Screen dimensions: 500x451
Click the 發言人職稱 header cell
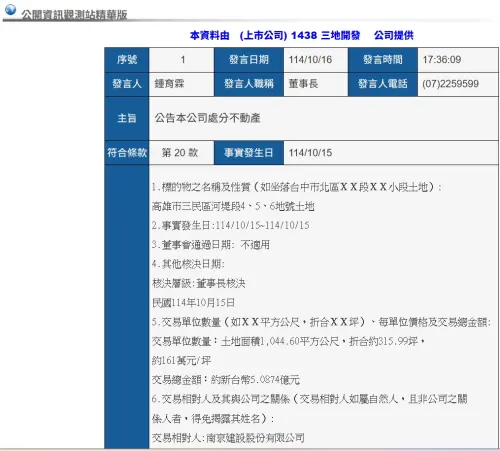click(x=249, y=84)
